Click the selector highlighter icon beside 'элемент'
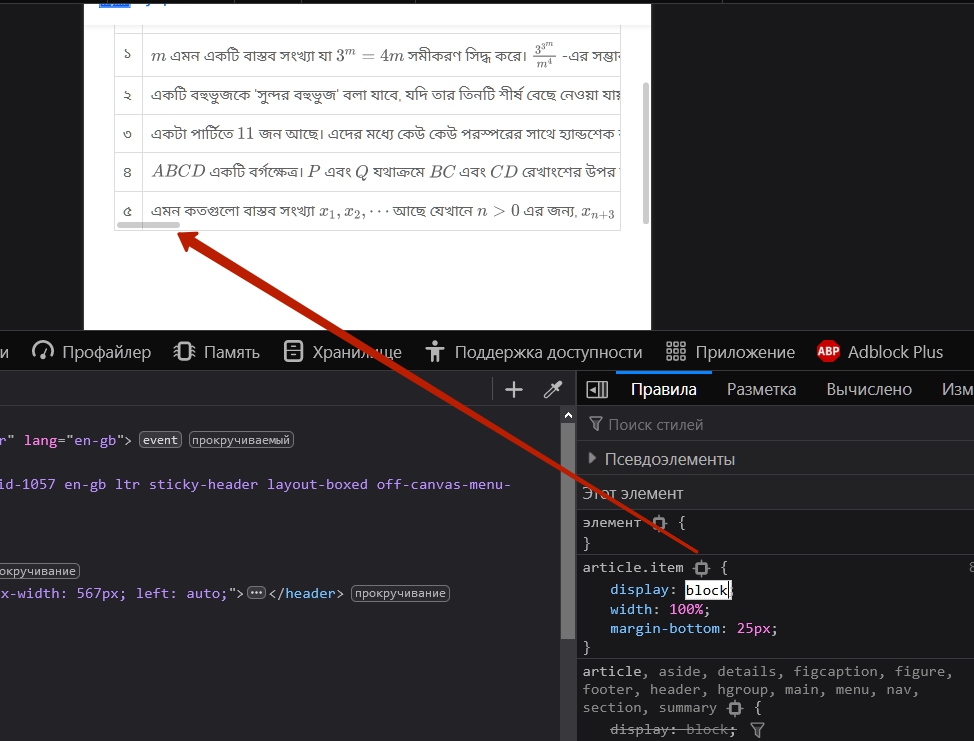The width and height of the screenshot is (974, 741). pyautogui.click(x=659, y=523)
